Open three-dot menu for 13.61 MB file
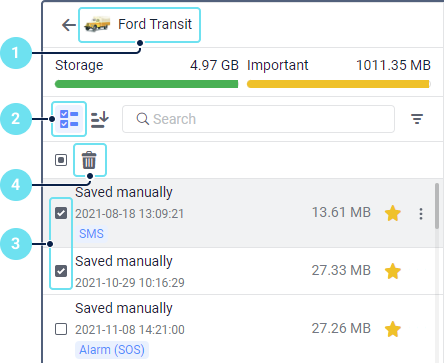The width and height of the screenshot is (444, 363). [421, 214]
